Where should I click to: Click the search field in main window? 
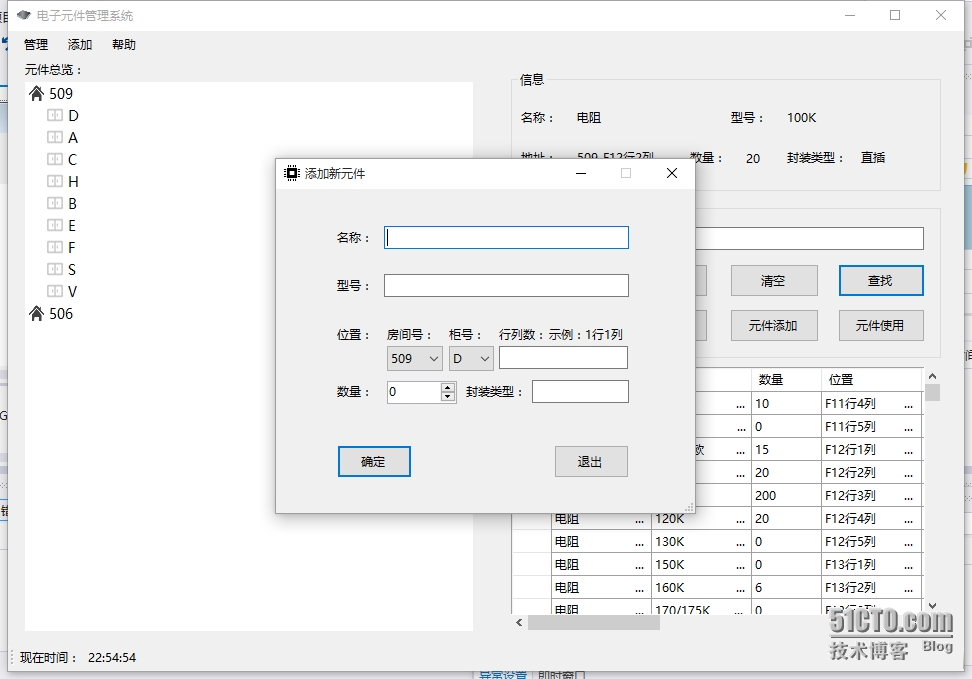click(810, 239)
